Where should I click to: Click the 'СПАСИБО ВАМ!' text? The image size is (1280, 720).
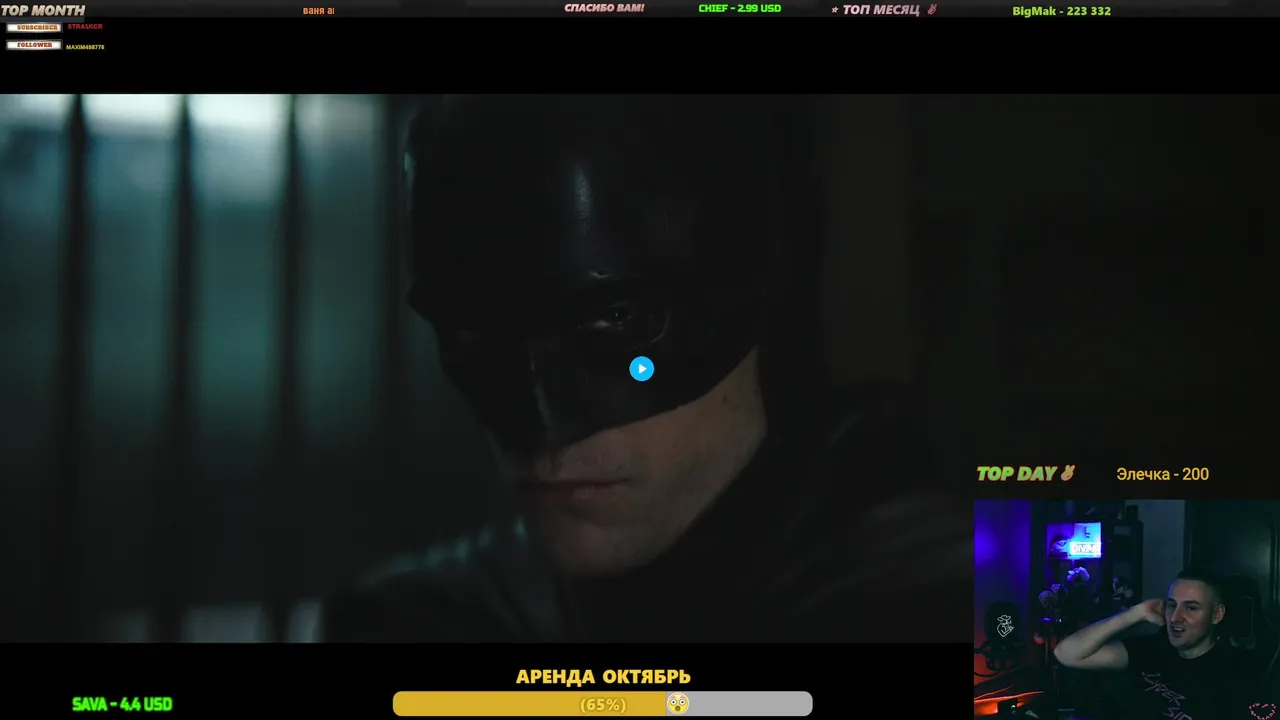tap(604, 8)
